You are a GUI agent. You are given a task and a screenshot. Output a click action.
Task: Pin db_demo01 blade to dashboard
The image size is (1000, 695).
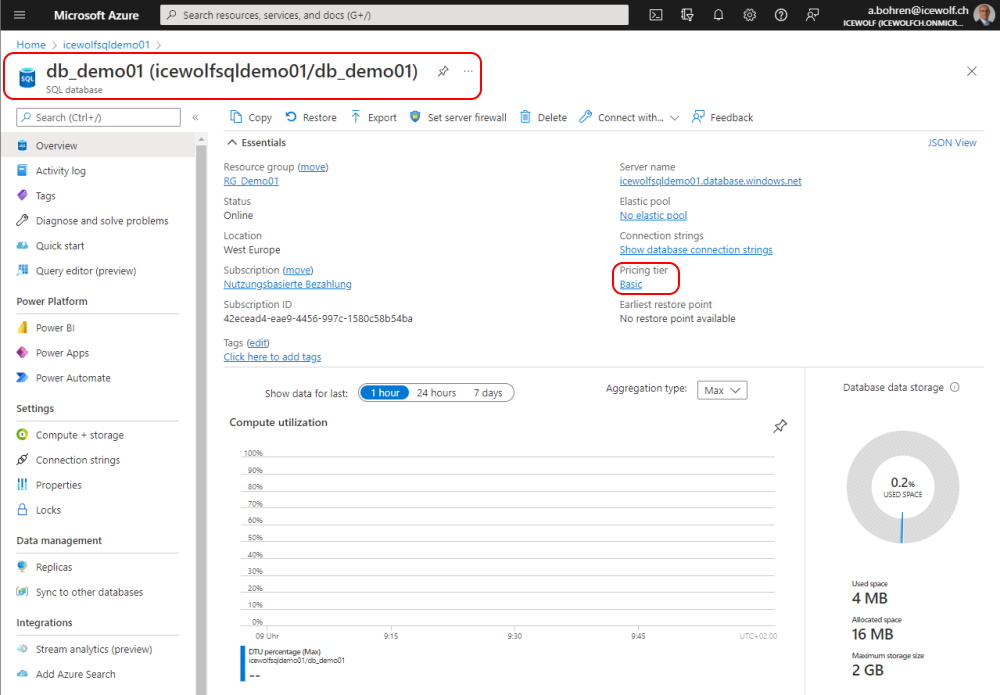point(443,71)
